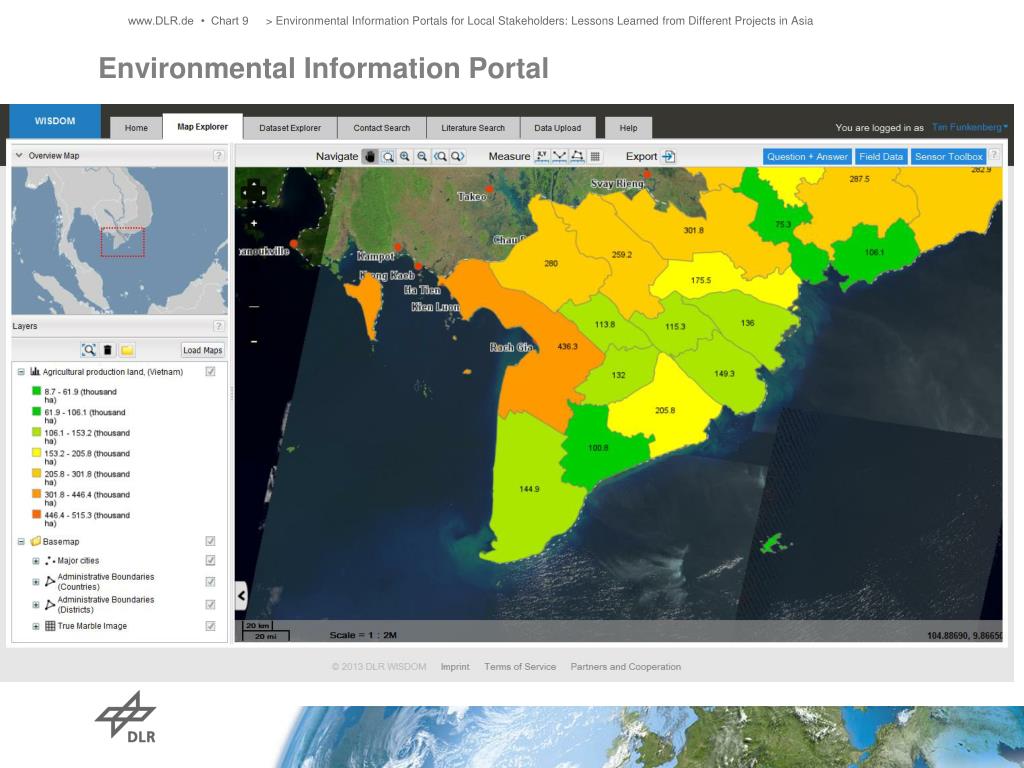Click the plus zoom-in on map slider
Image resolution: width=1024 pixels, height=768 pixels.
pyautogui.click(x=254, y=223)
